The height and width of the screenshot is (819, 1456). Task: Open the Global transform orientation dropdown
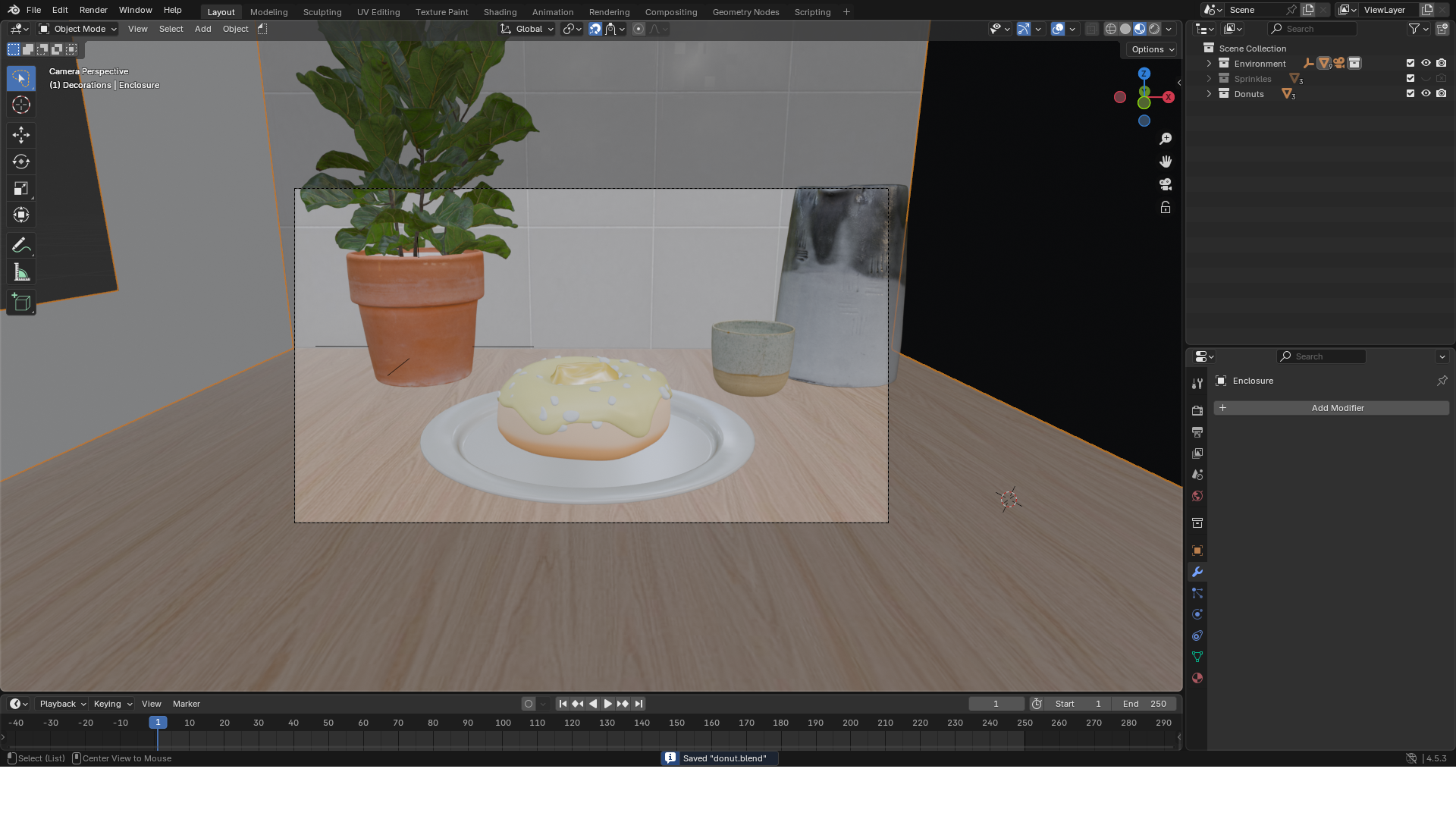coord(527,29)
